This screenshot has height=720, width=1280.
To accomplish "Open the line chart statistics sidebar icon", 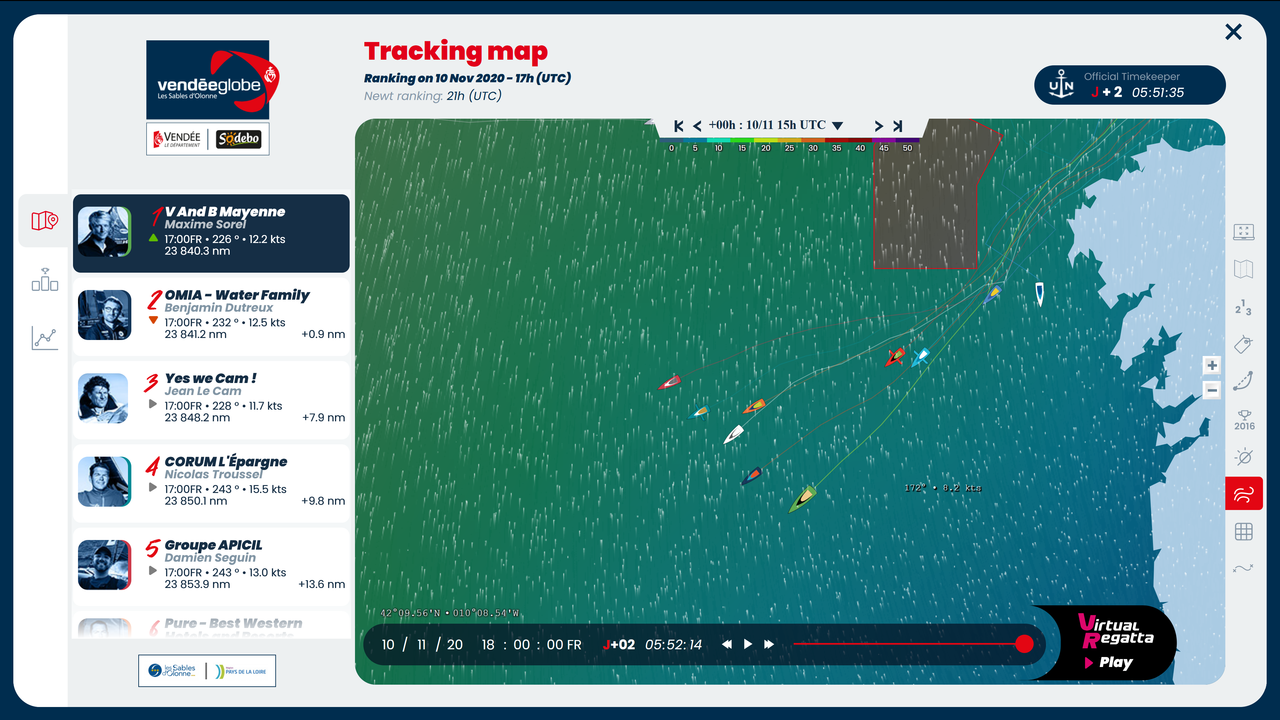I will 44,338.
